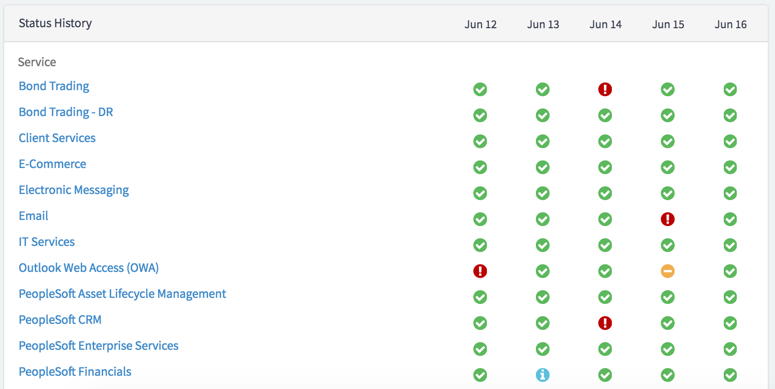The width and height of the screenshot is (775, 389).
Task: Click Bond Trading red outage icon Jun 14
Action: pos(605,89)
